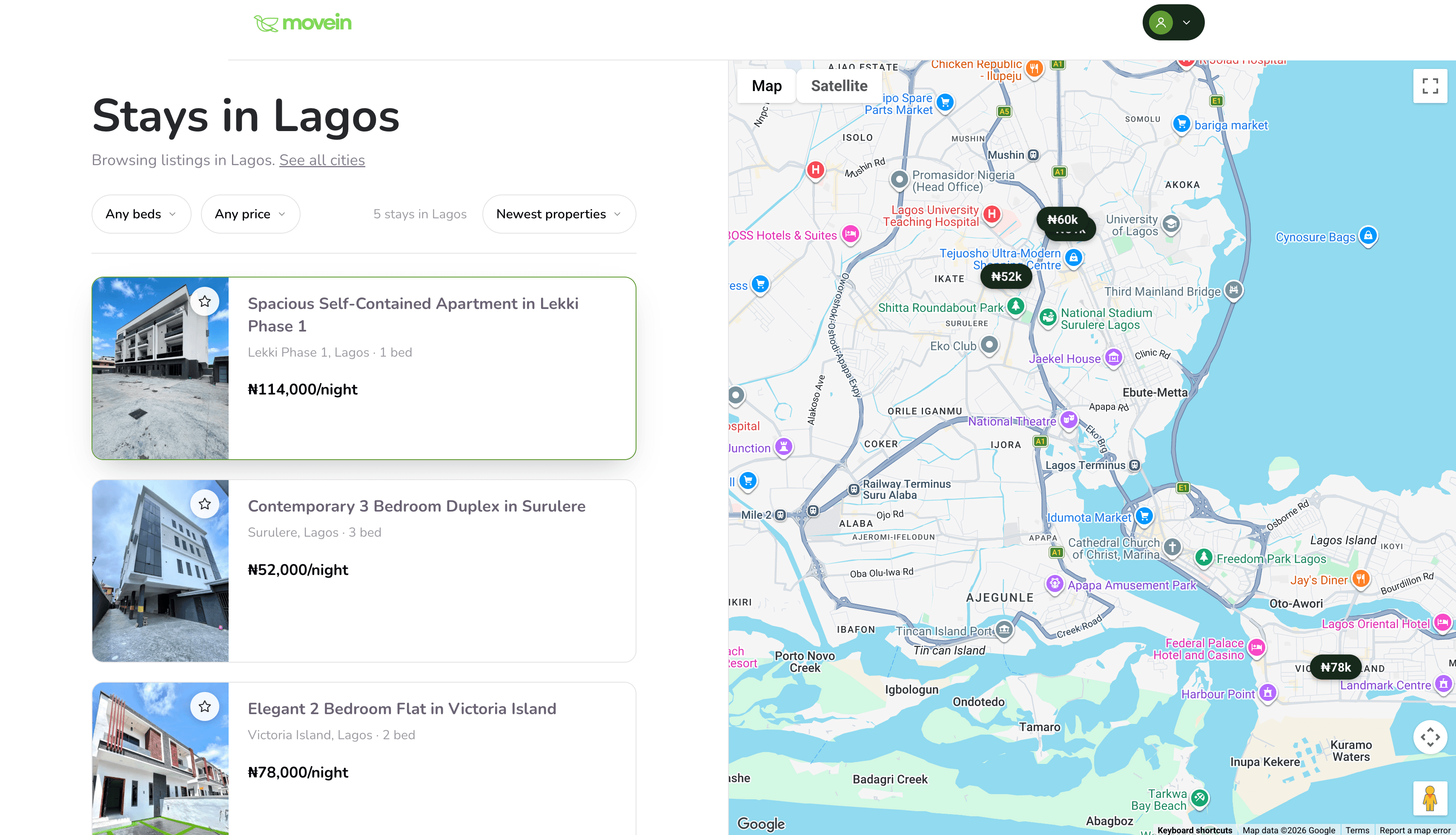
Task: Favorite the Surulere duplex listing
Action: 205,503
